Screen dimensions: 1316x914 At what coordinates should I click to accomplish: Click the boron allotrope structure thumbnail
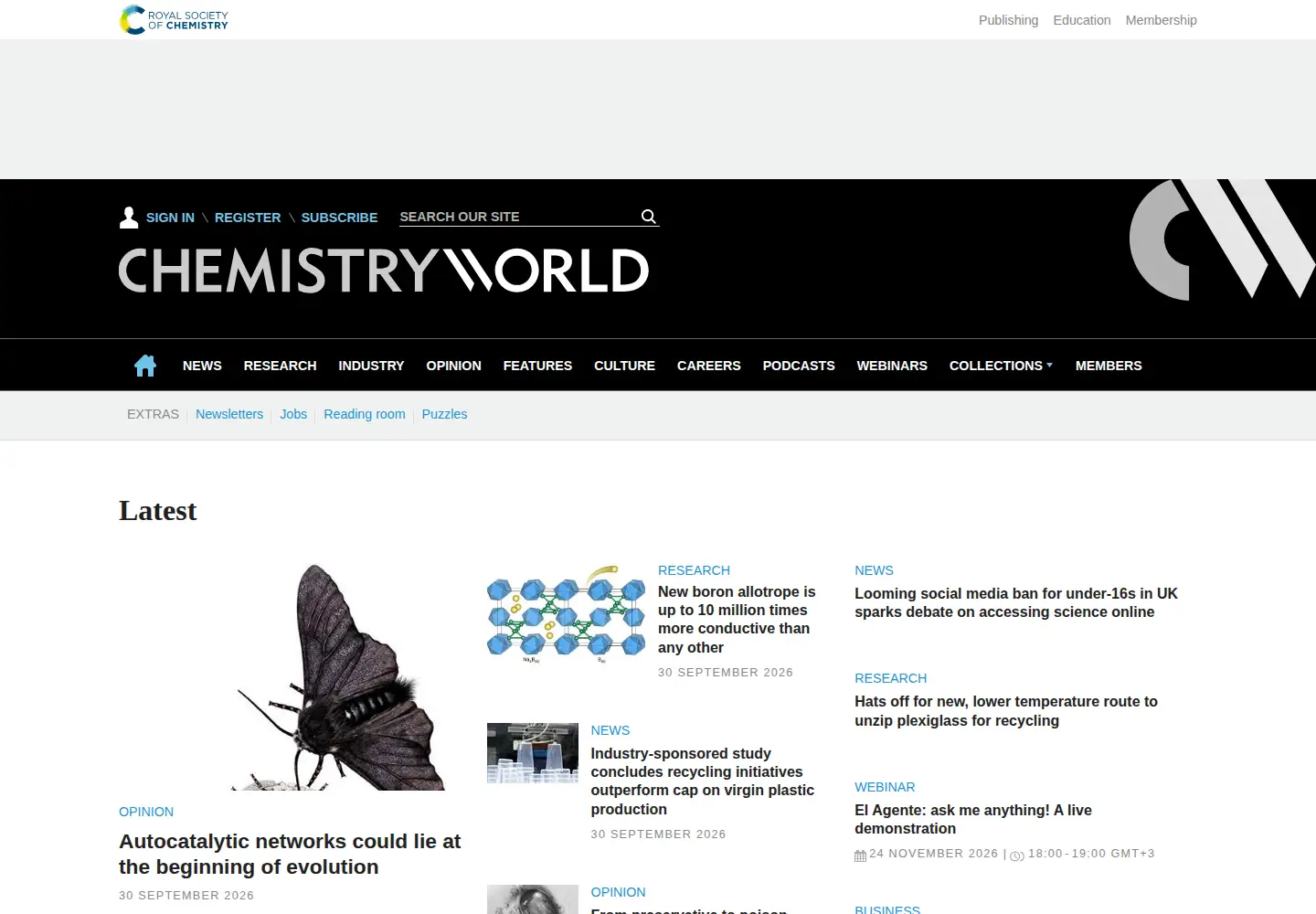coord(567,613)
